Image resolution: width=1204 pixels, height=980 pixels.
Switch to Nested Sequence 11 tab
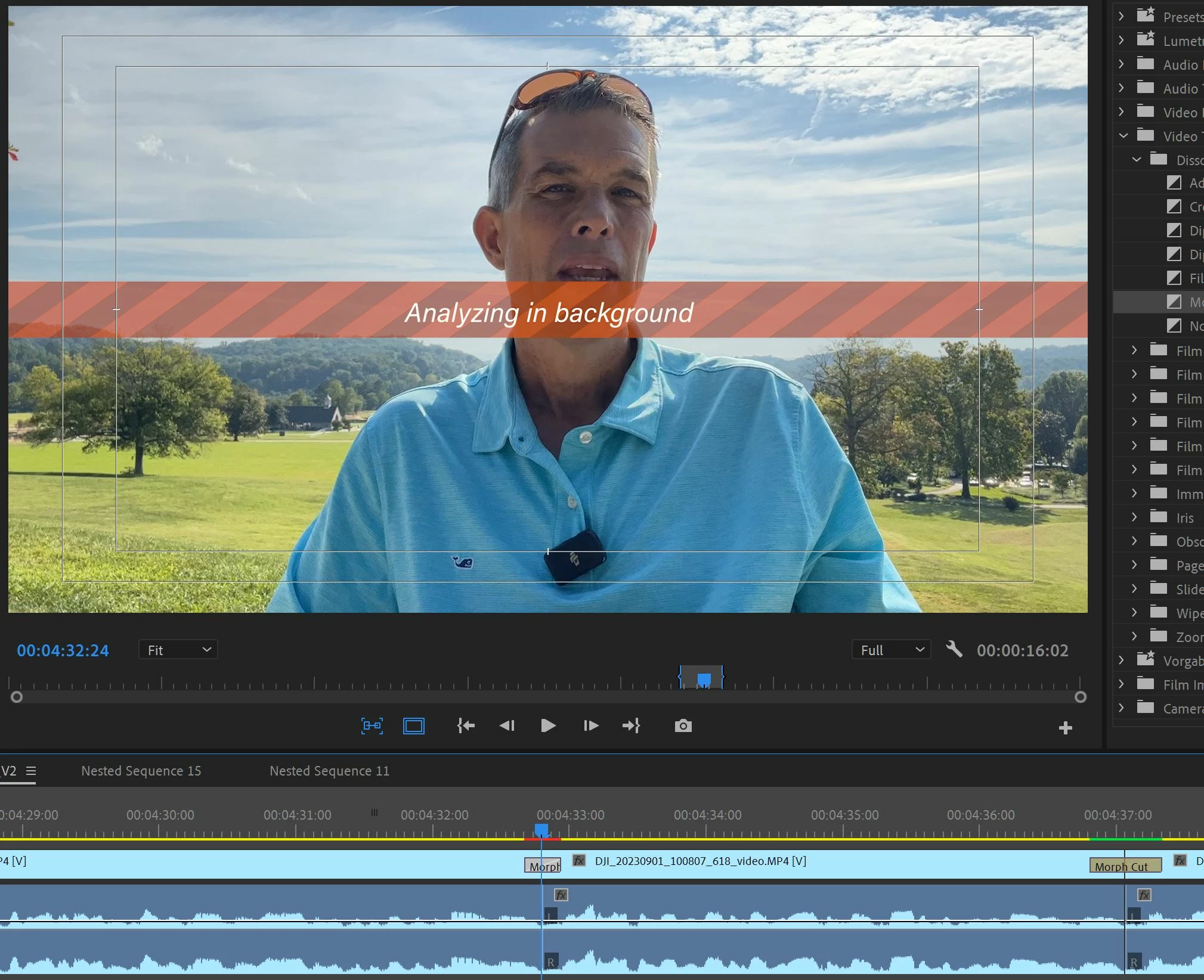329,771
